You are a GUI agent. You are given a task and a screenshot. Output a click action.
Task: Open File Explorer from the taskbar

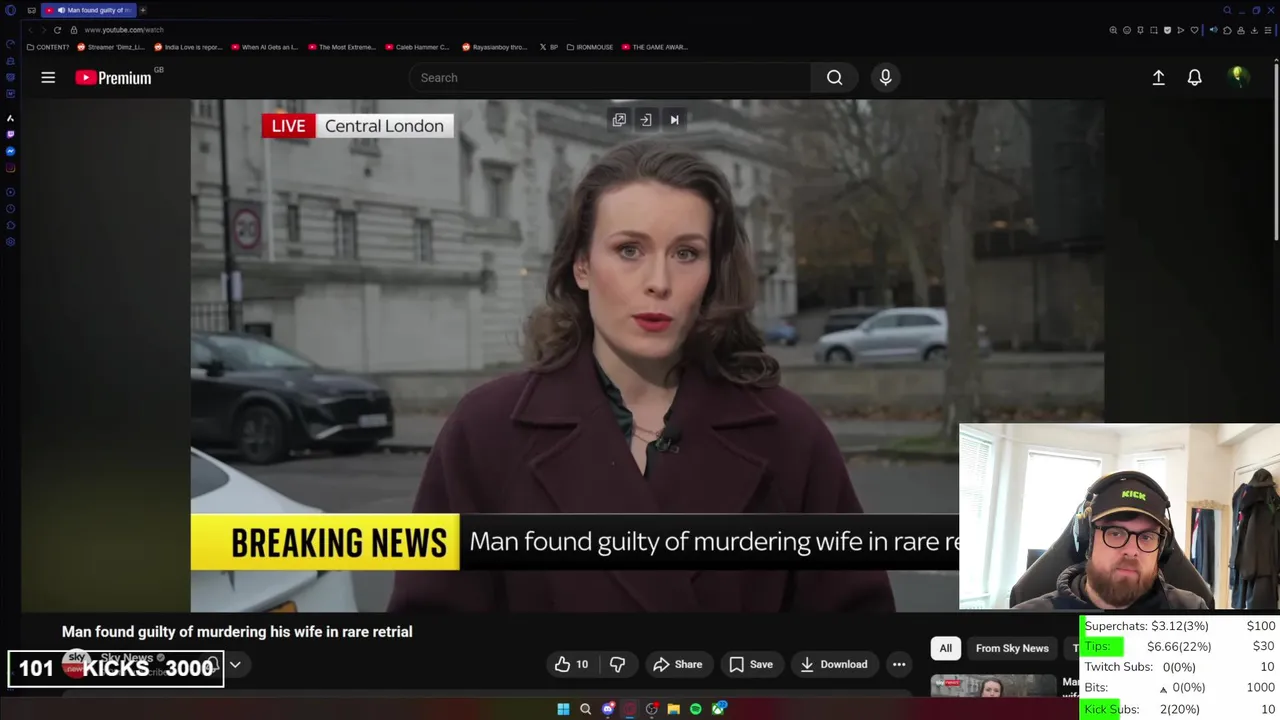pyautogui.click(x=674, y=709)
